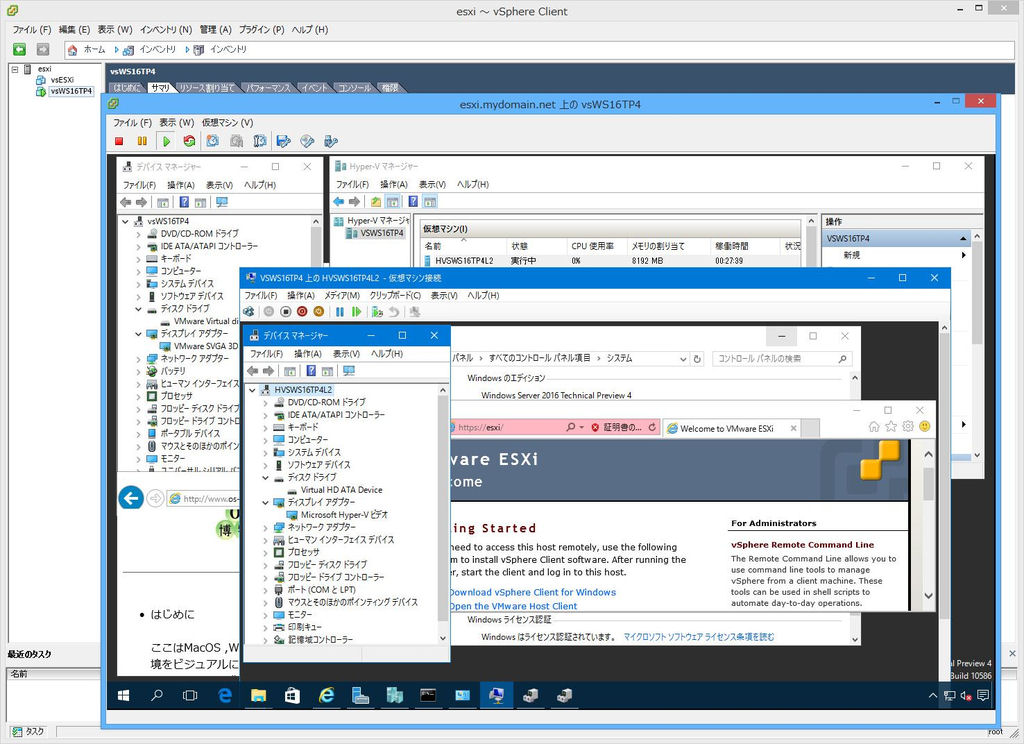Click the CD/DVD connect icon in the vSphere console toolbar
Image resolution: width=1024 pixels, height=744 pixels.
click(x=307, y=141)
